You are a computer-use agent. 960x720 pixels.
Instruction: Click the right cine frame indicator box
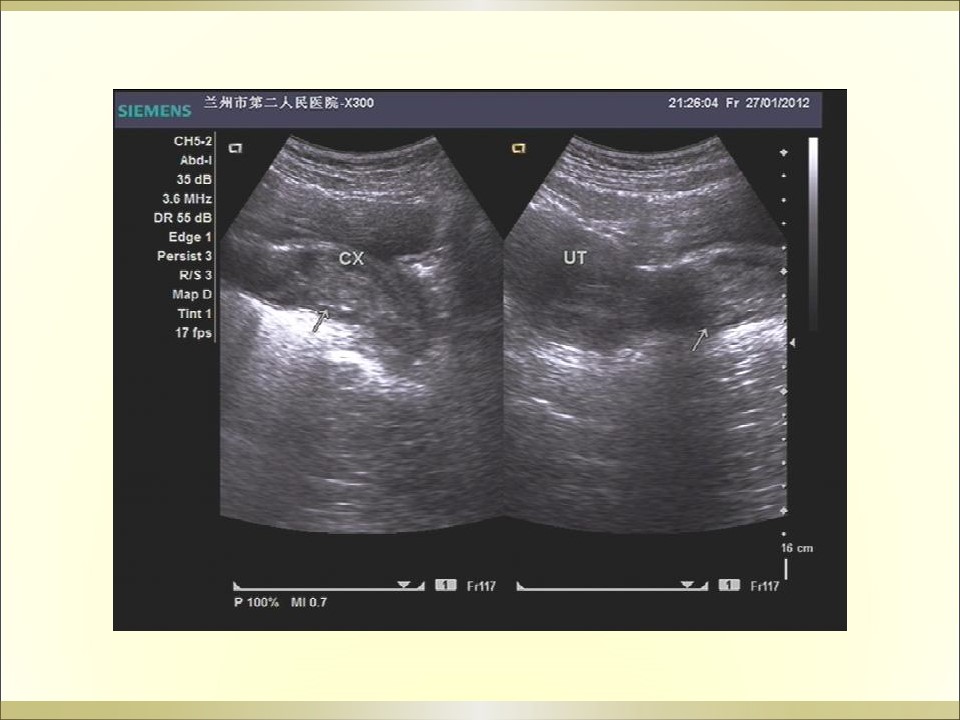(729, 585)
